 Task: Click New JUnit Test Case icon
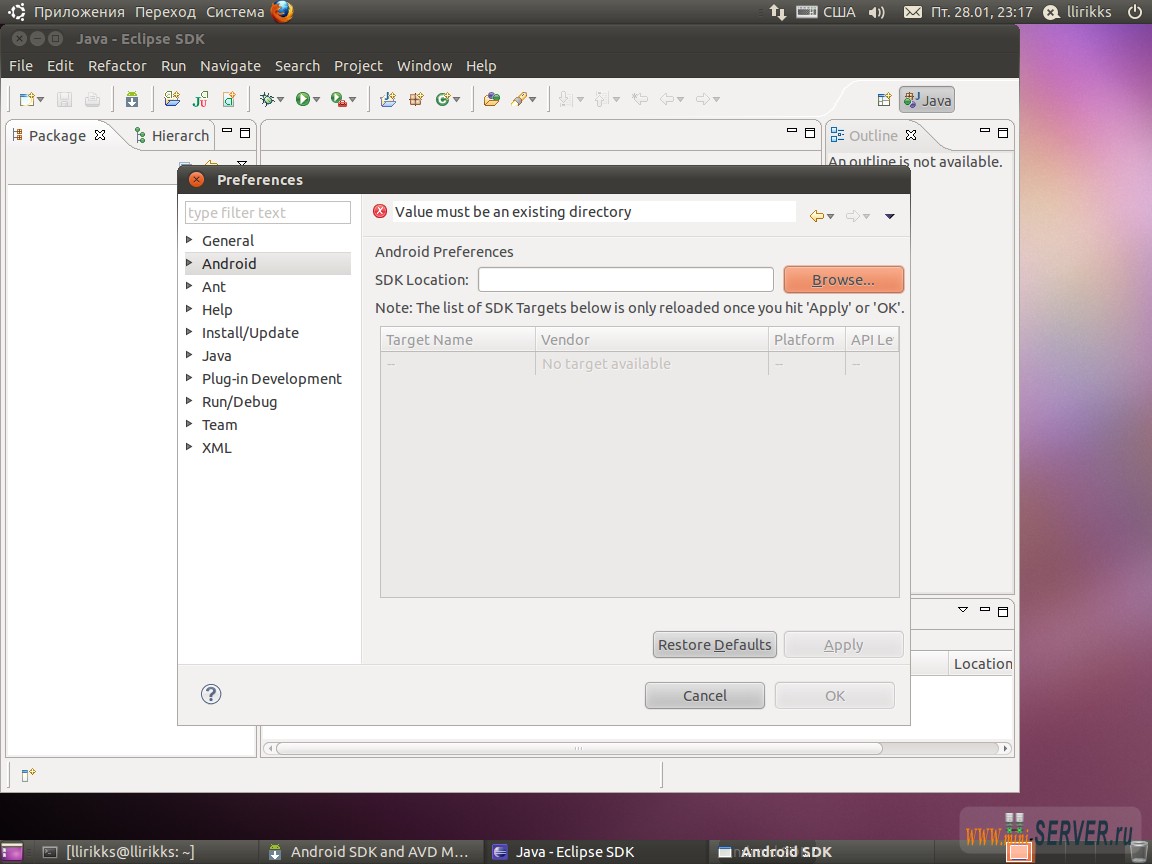(201, 99)
